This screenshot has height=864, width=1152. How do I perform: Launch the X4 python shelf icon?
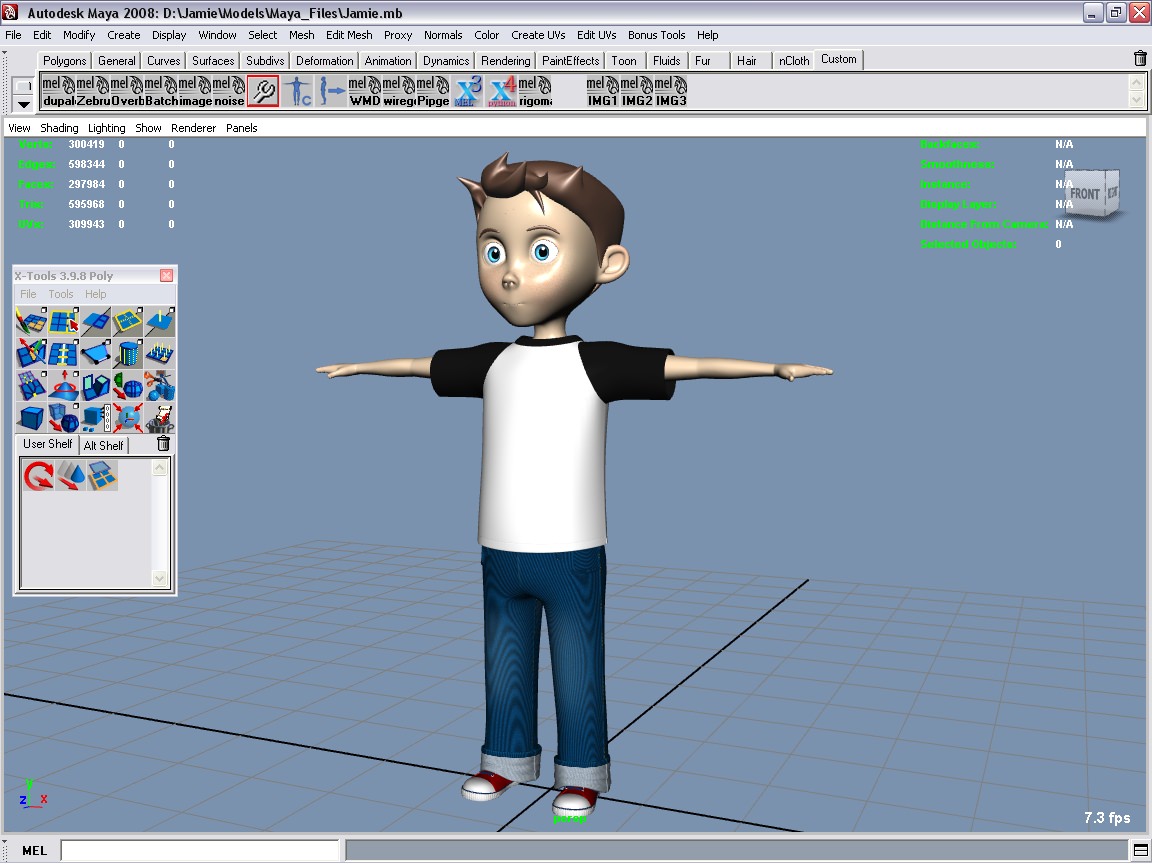point(502,91)
